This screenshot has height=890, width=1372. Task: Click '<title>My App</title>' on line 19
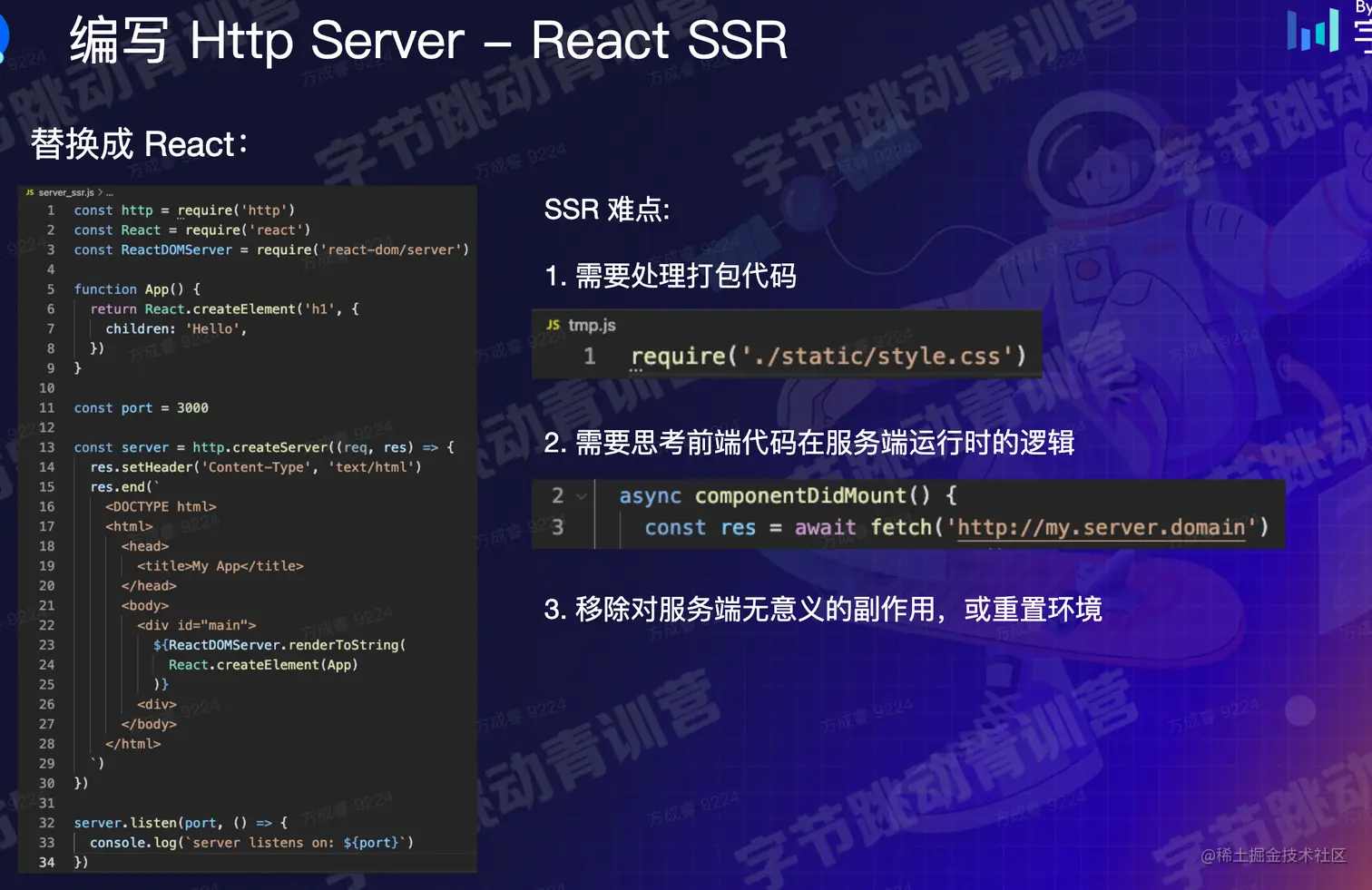tap(220, 566)
